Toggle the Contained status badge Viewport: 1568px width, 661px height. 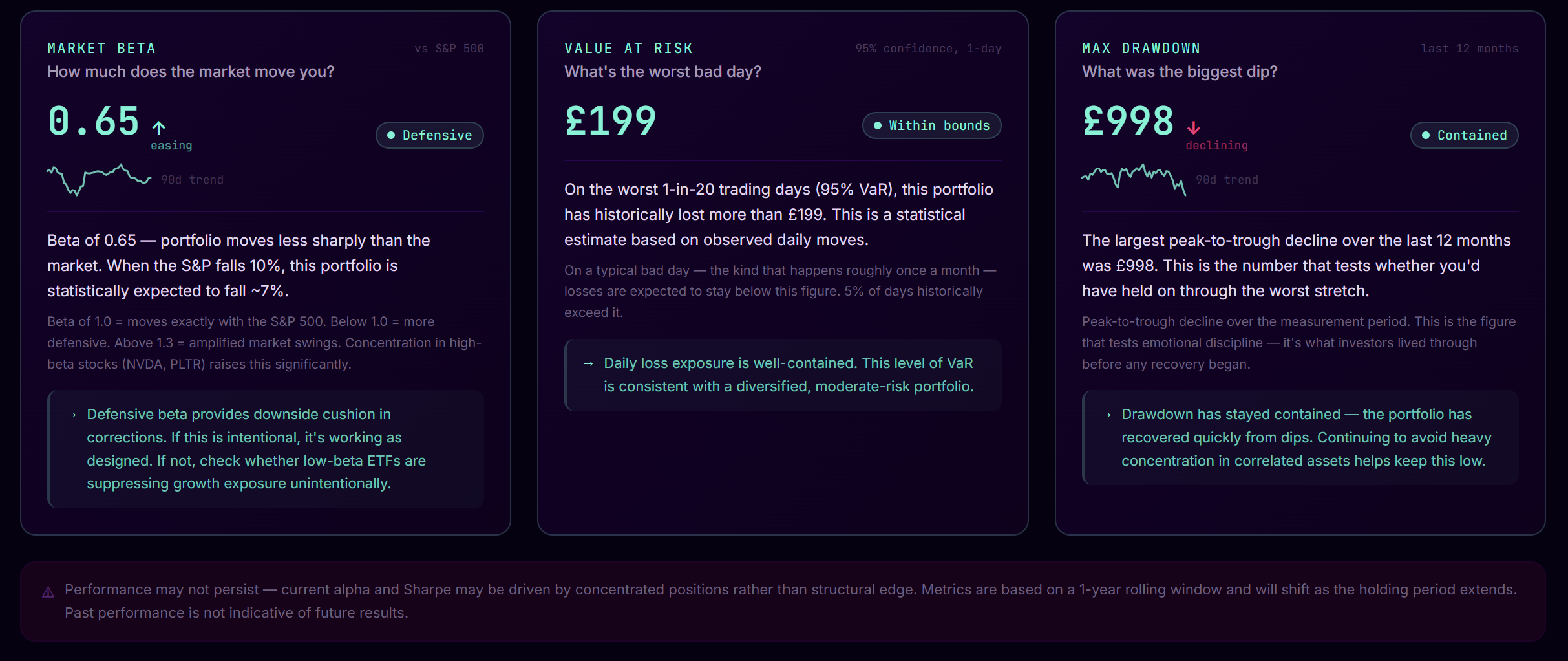(x=1464, y=135)
